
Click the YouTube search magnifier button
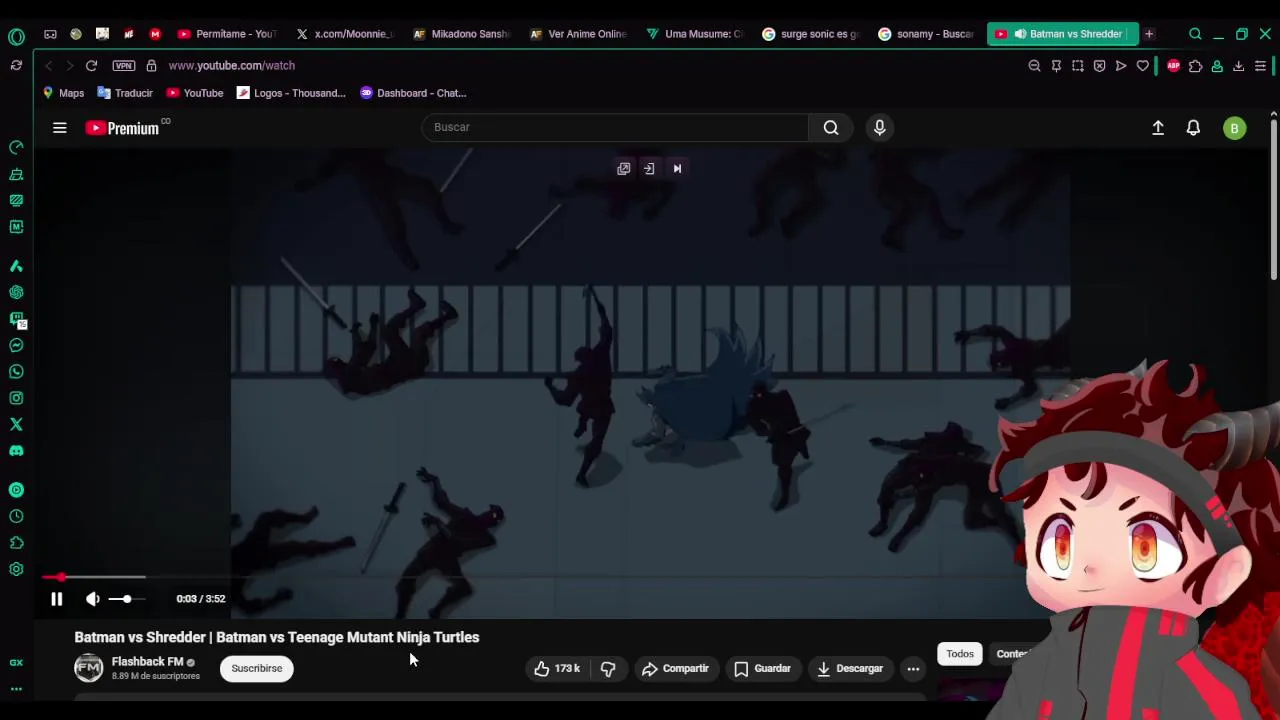pyautogui.click(x=831, y=127)
